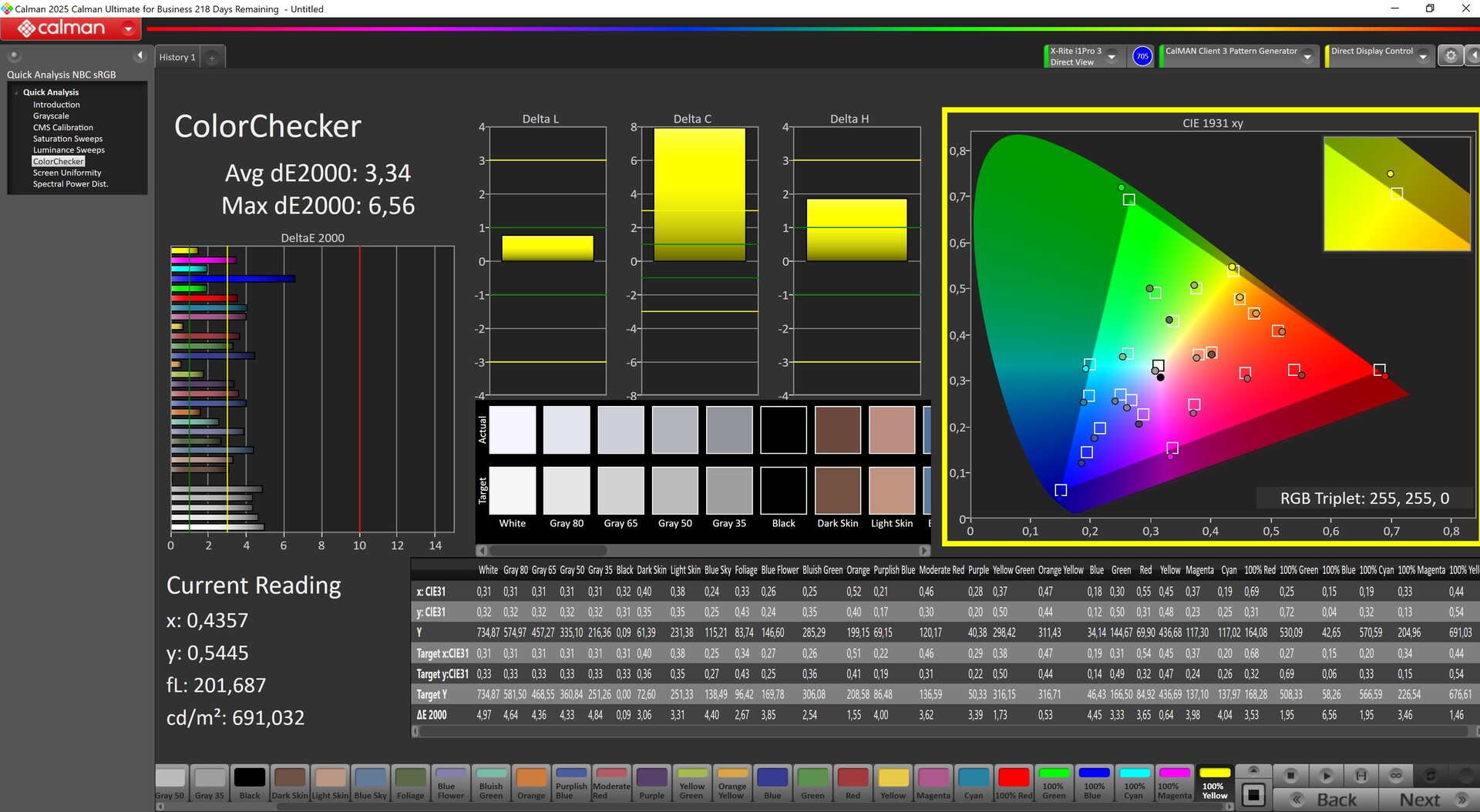Viewport: 1480px width, 812px height.
Task: Click the read series bracket icon
Action: tap(1361, 775)
